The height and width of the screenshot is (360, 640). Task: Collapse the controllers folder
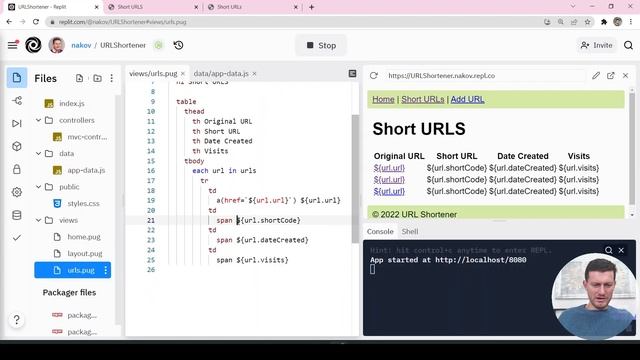(39, 120)
